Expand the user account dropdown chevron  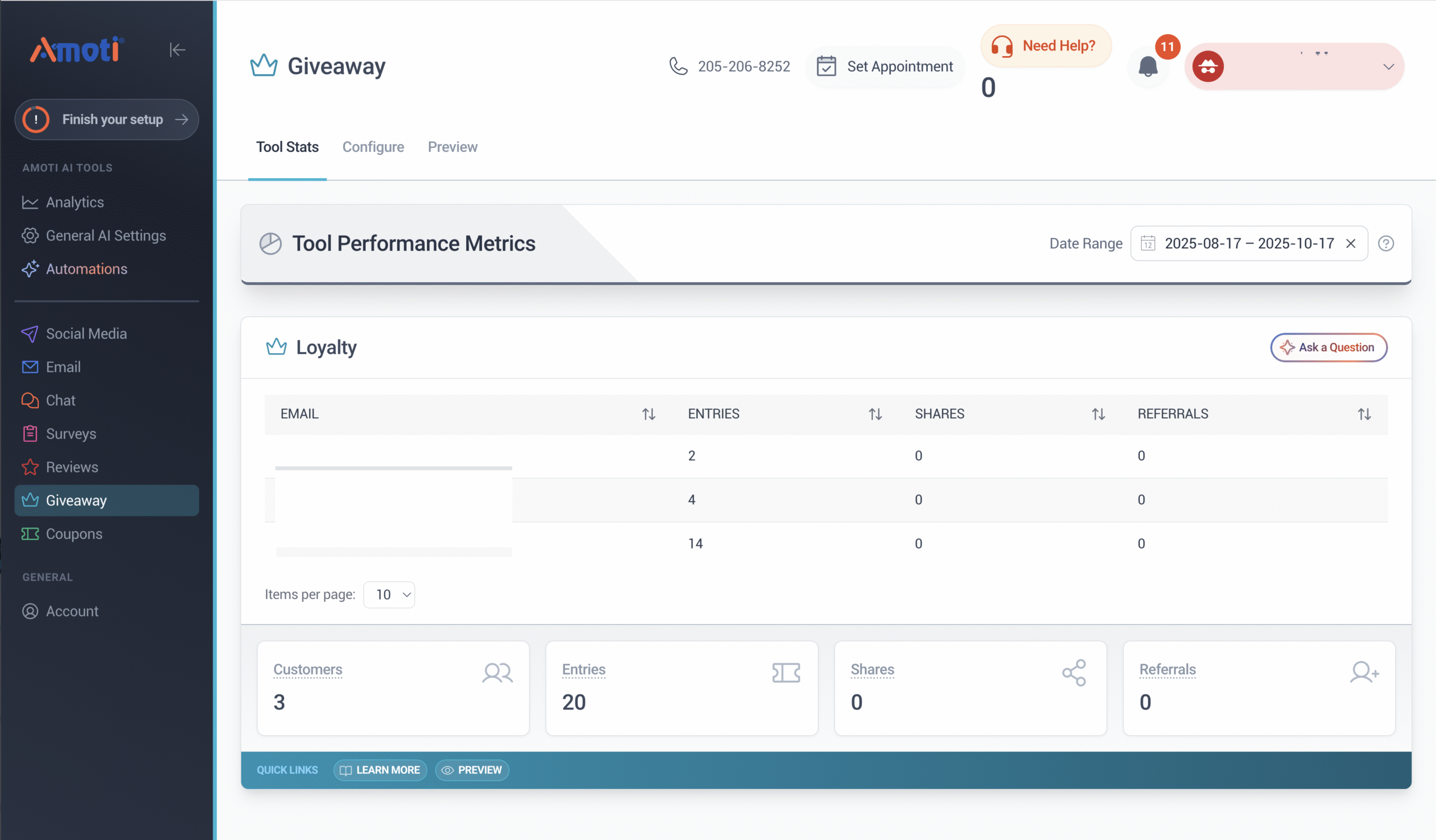[x=1388, y=67]
